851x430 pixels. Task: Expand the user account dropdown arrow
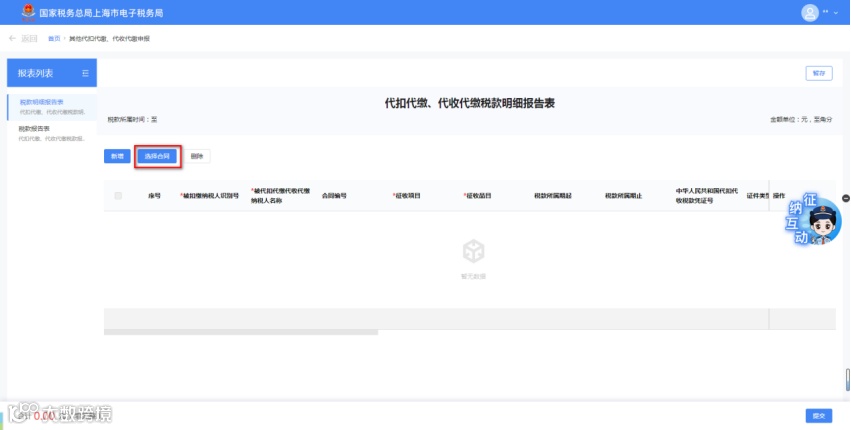pyautogui.click(x=836, y=12)
